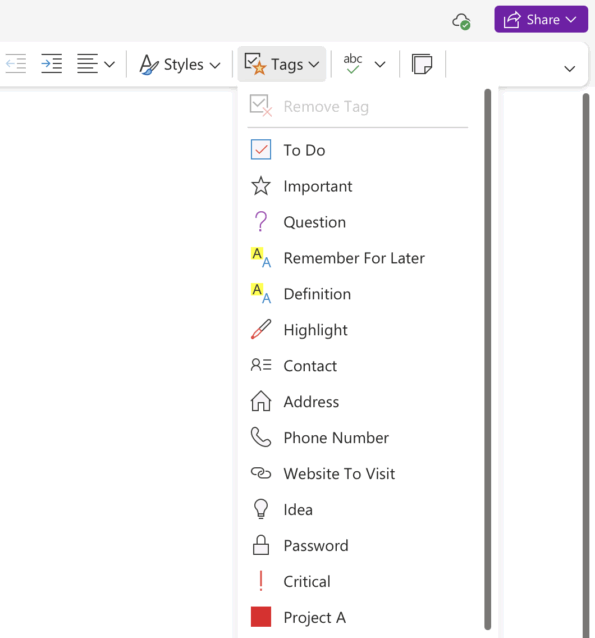
Task: Click the purple Share button
Action: [541, 19]
